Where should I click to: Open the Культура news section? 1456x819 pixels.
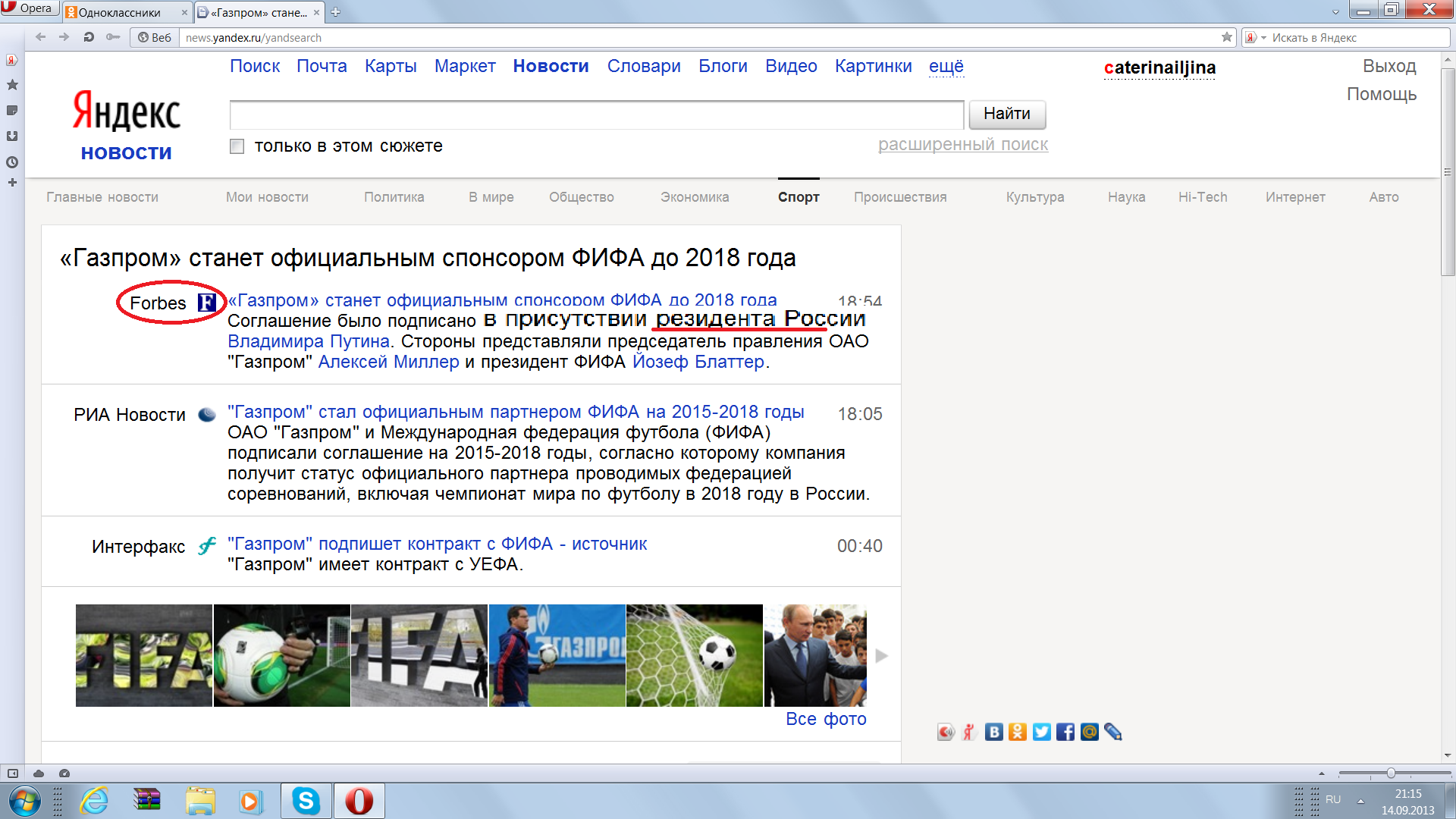(1035, 197)
